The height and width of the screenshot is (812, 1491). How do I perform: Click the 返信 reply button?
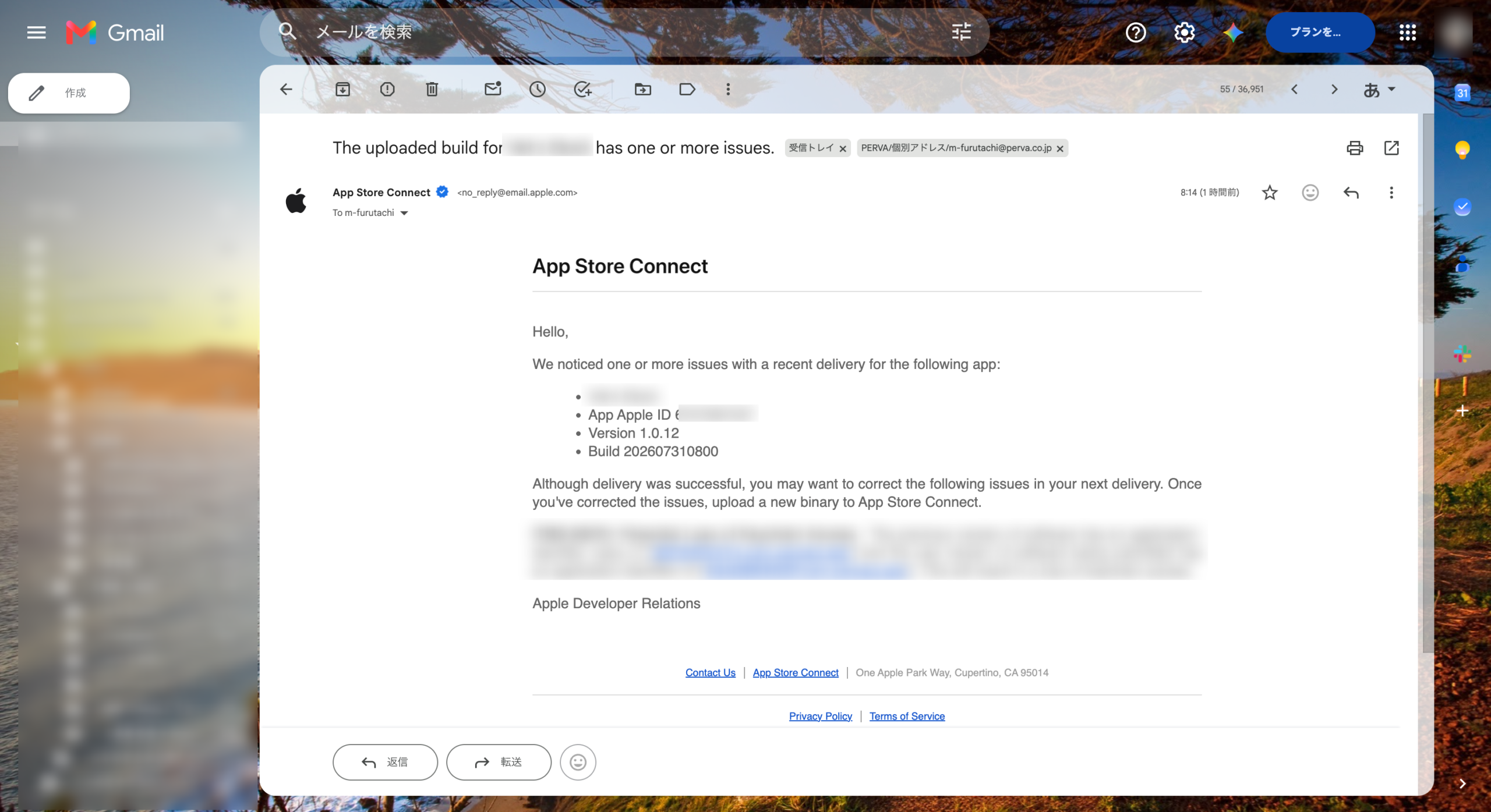coord(385,762)
